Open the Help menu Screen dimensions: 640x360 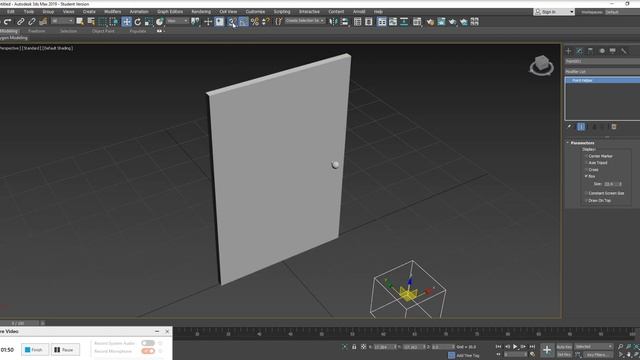378,11
